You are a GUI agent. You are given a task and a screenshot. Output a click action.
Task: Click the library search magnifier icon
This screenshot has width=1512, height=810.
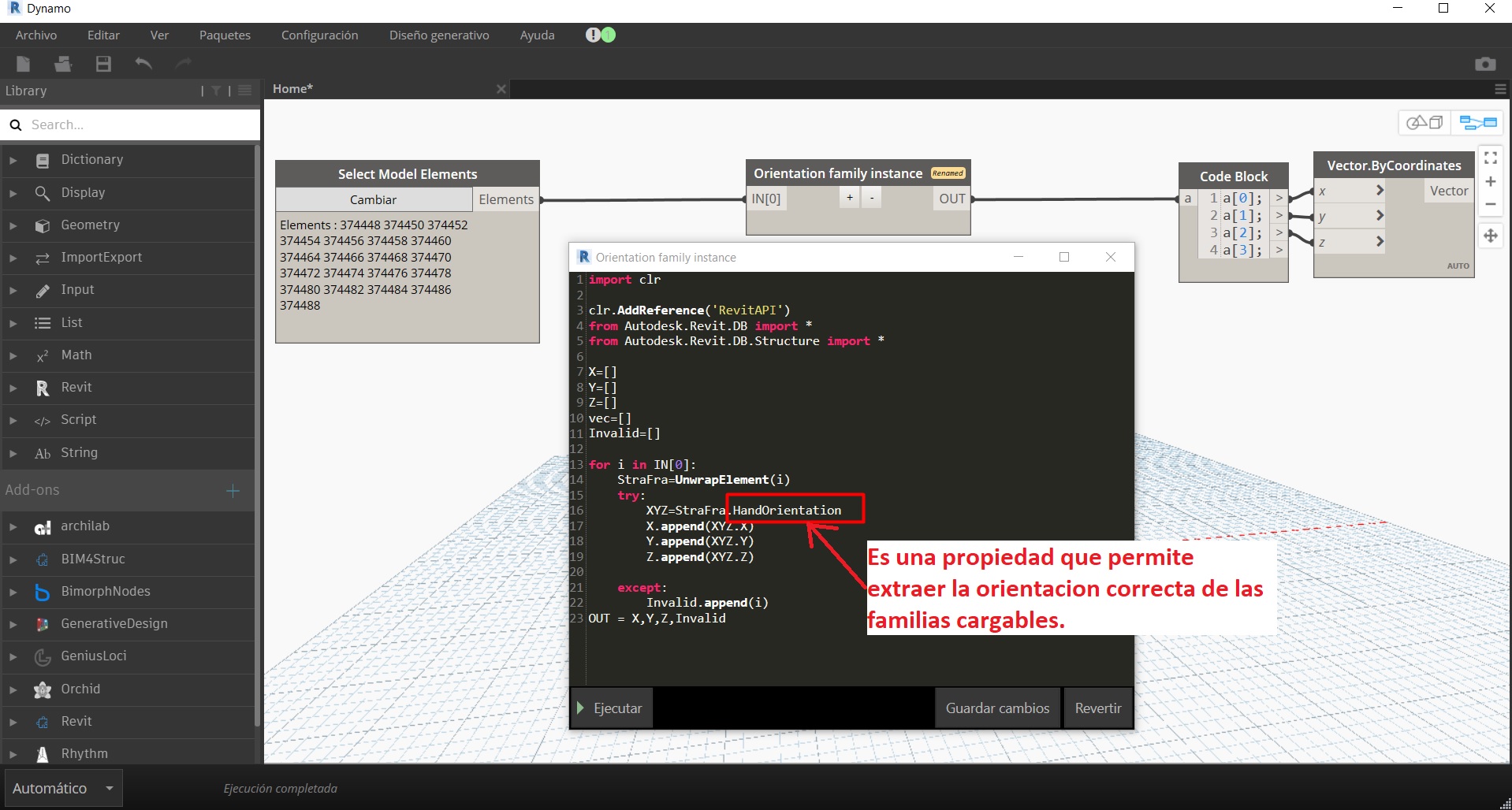(x=15, y=124)
